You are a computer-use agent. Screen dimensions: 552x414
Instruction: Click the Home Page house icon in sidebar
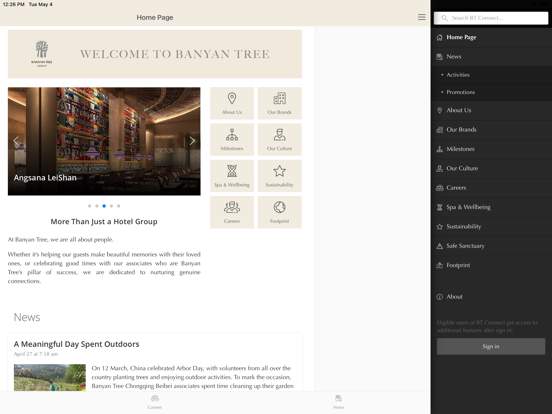pos(439,38)
